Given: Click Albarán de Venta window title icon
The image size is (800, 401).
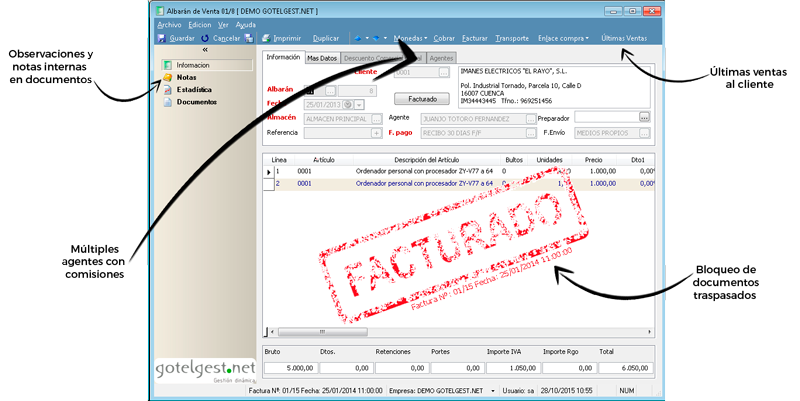Looking at the screenshot, I should 160,11.
